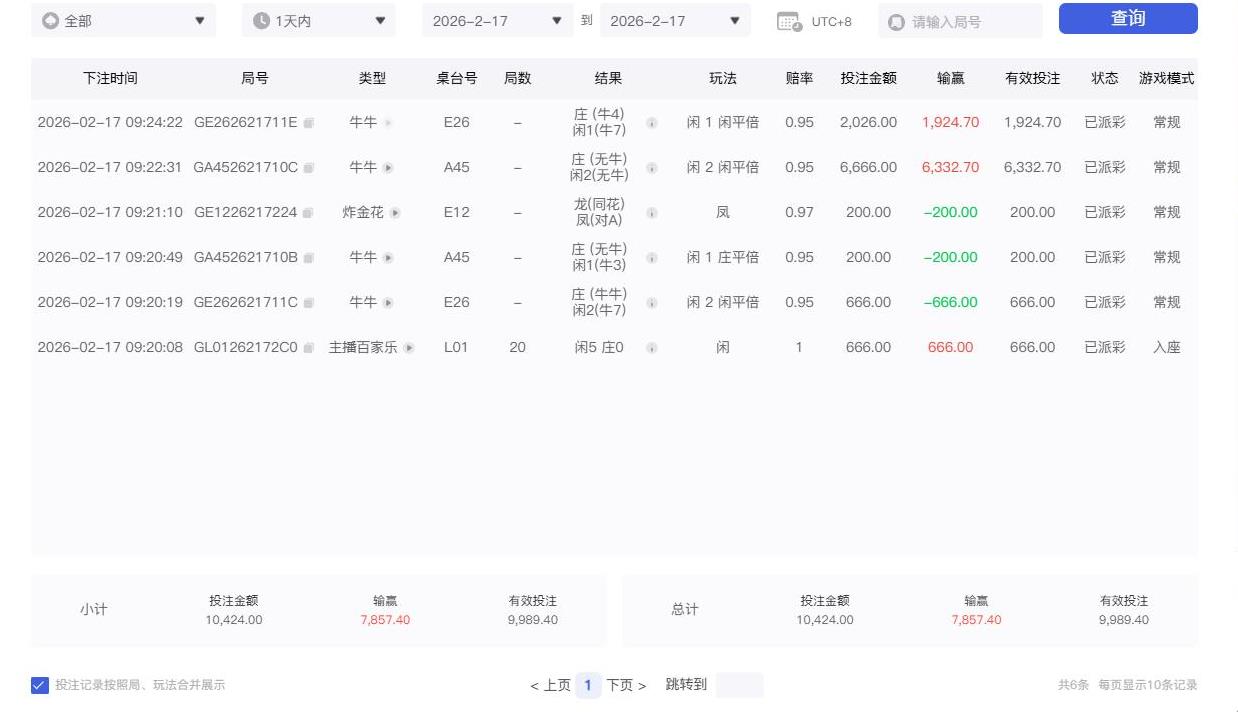Uncheck 投注记录按照局、玩法合并展示
Viewport: 1238px width, 712px height.
[x=39, y=685]
